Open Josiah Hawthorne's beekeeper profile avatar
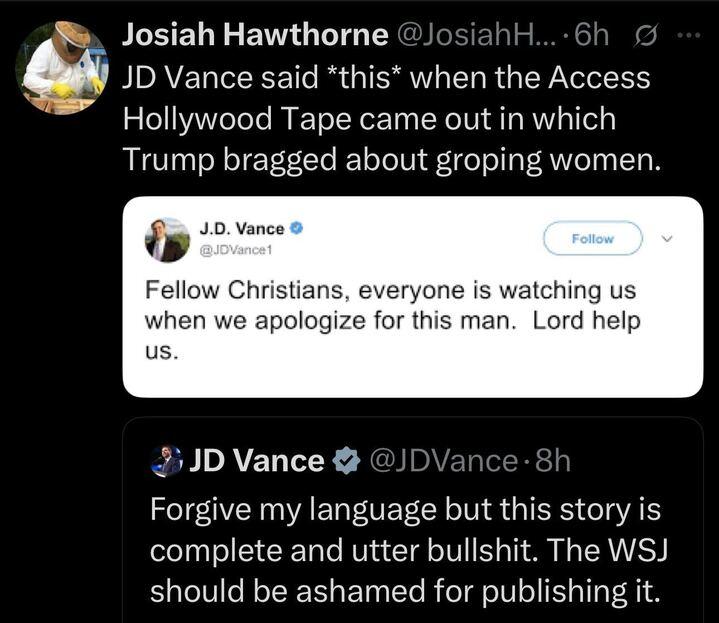 click(x=62, y=67)
